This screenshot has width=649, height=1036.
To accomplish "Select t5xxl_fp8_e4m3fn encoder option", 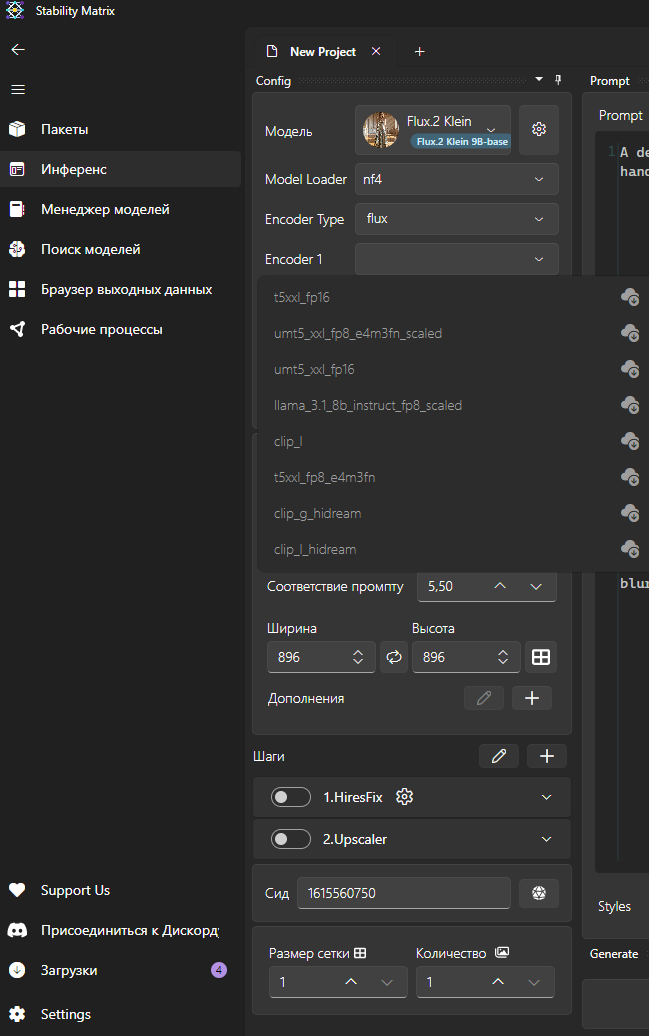I will pos(324,478).
